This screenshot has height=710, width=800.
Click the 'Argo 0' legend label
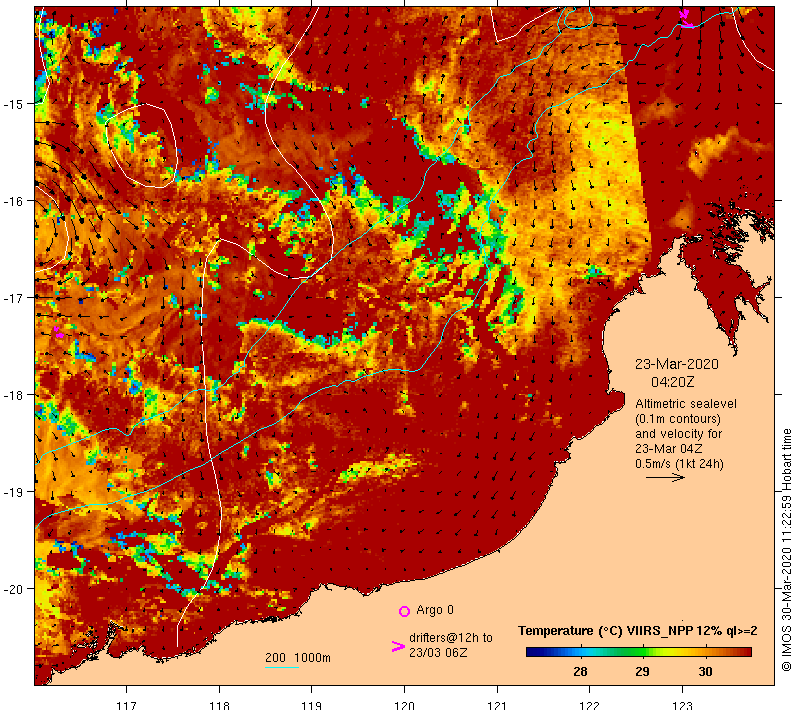click(435, 610)
